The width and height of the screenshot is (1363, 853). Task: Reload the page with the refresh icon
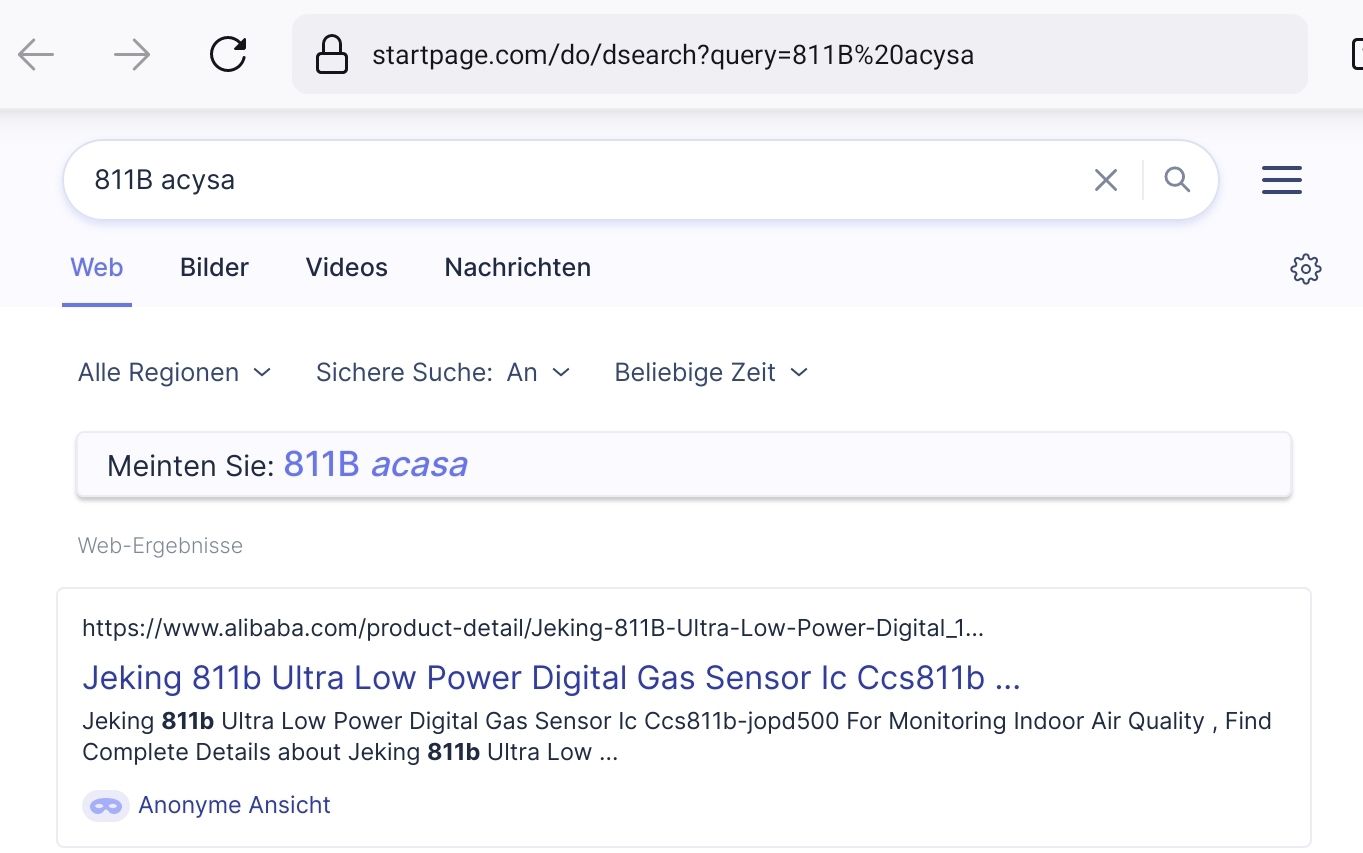[228, 54]
